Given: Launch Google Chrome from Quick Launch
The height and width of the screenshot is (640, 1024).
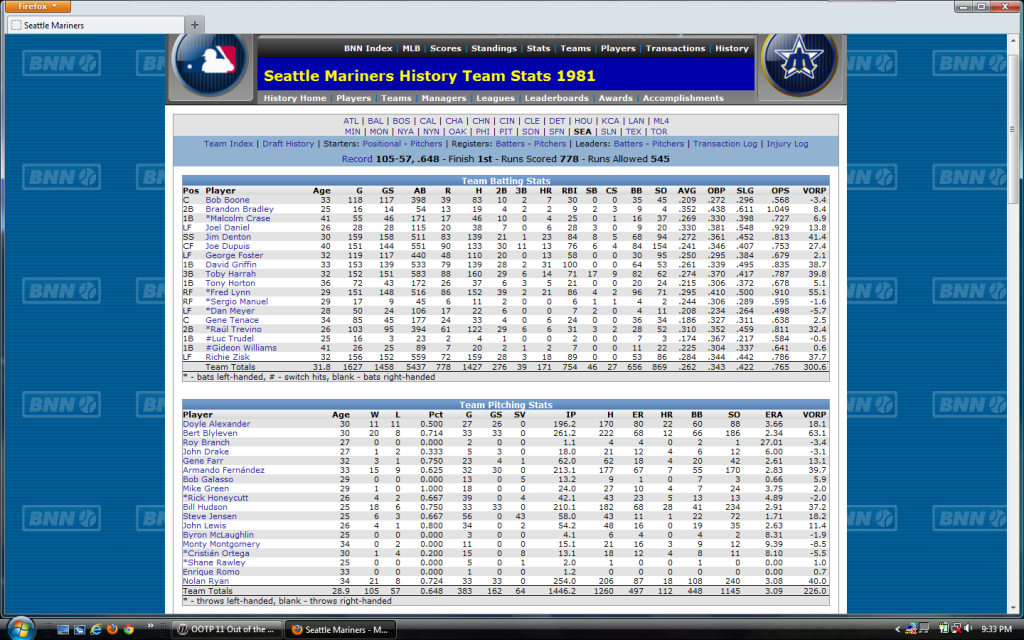Looking at the screenshot, I should [x=129, y=630].
